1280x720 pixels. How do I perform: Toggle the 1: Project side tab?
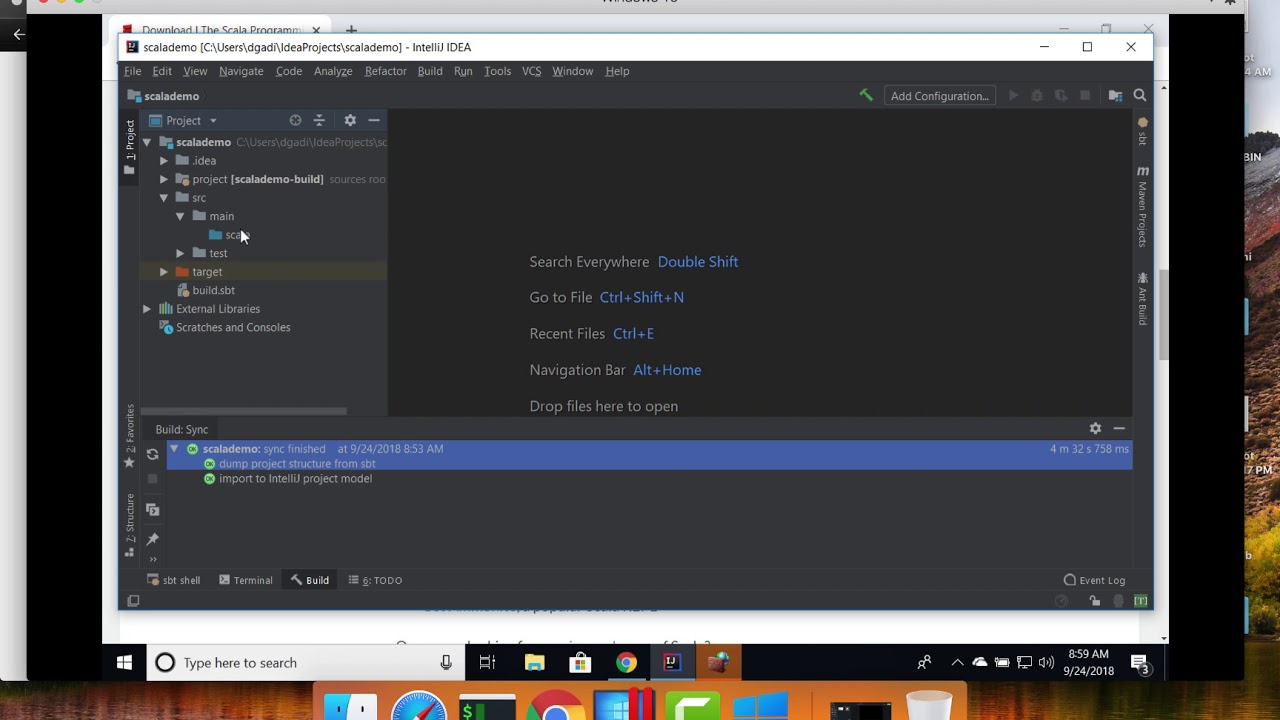tap(129, 148)
